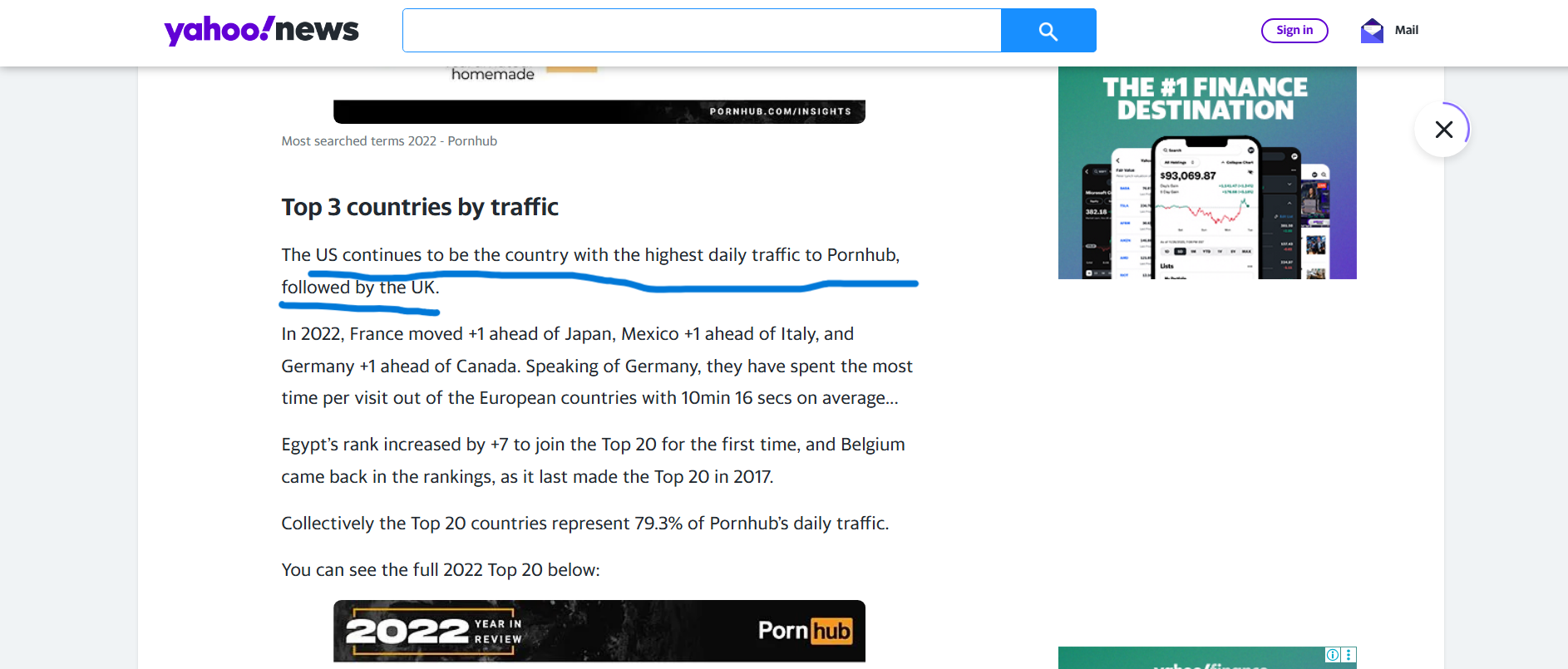
Task: Open the Mail envelope icon
Action: 1372,31
